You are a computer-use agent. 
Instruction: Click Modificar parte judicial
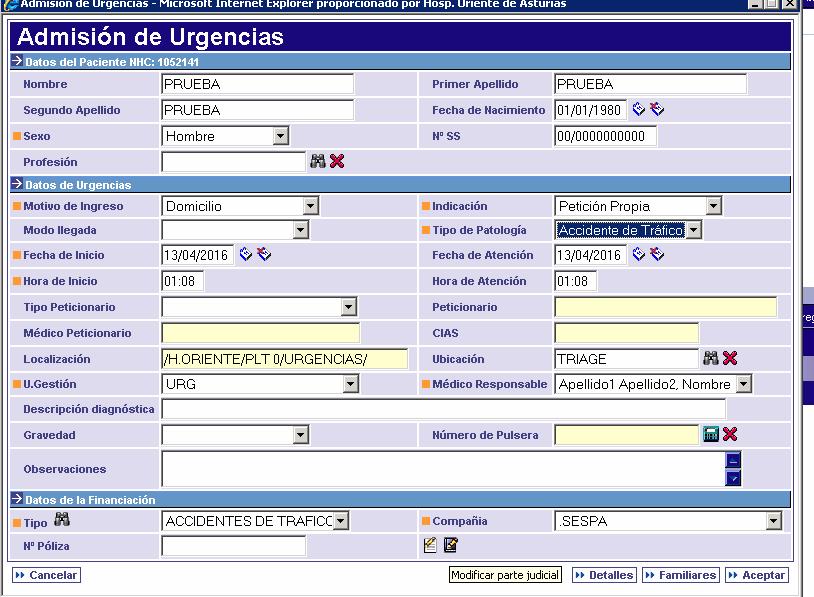pyautogui.click(x=504, y=574)
